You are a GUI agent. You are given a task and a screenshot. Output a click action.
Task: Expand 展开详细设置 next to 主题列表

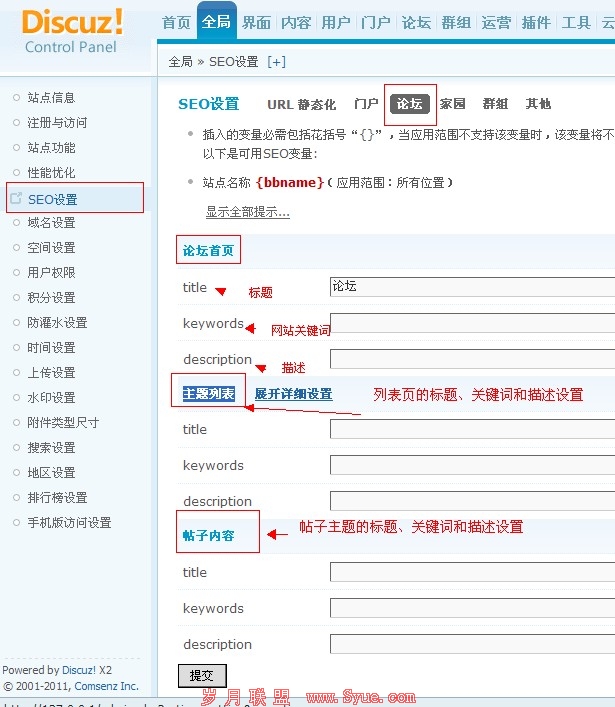coord(293,394)
